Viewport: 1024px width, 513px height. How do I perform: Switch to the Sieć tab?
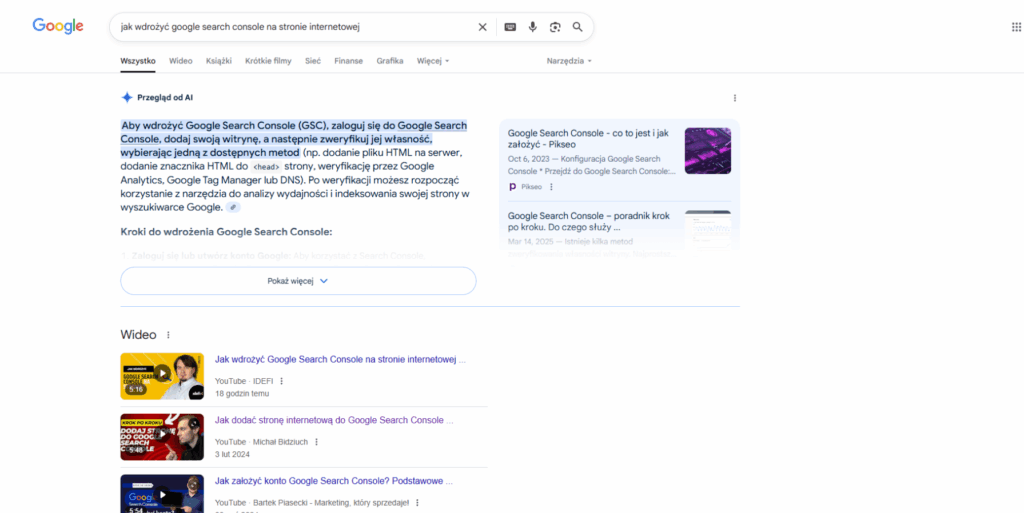[313, 61]
